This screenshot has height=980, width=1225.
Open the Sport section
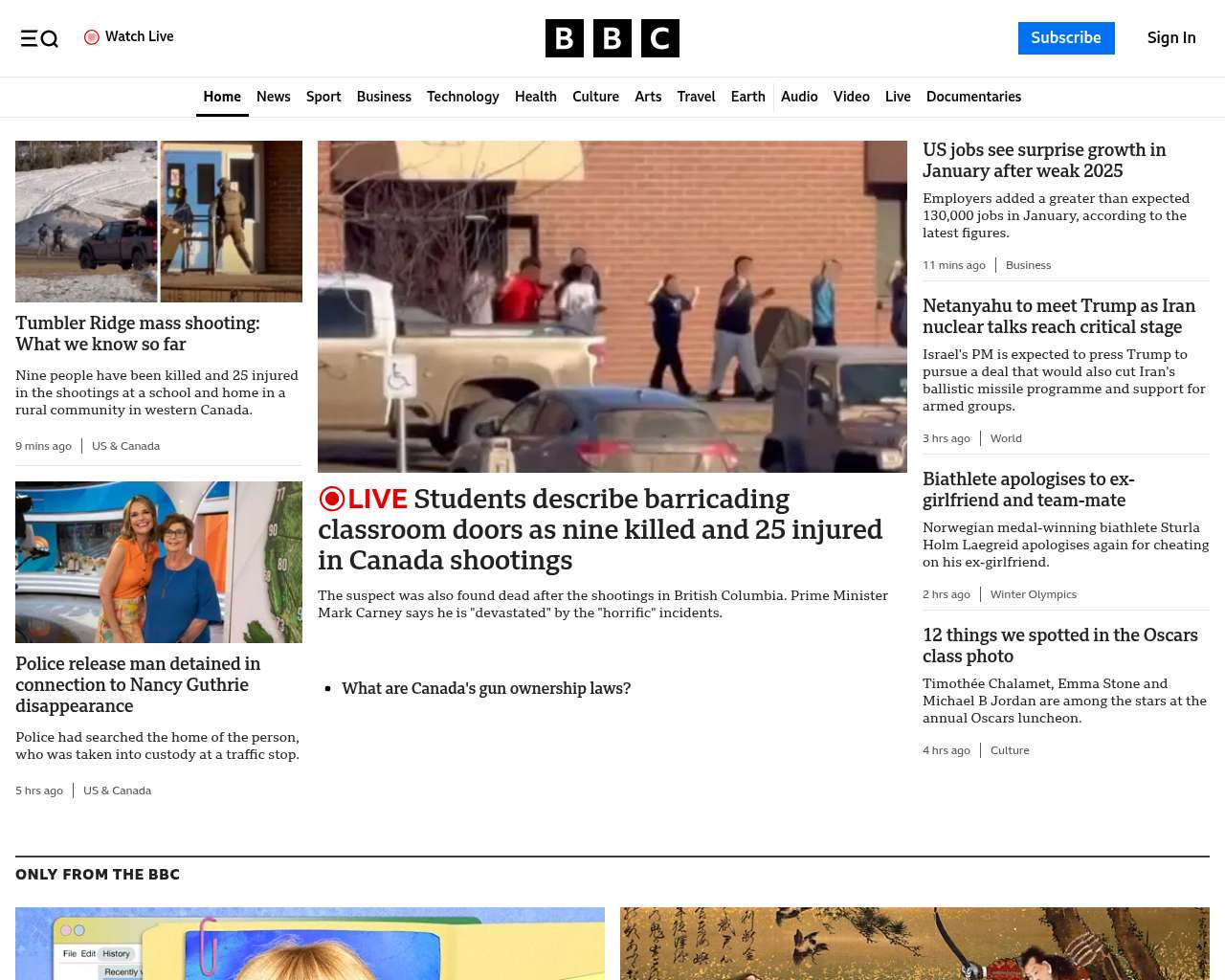(x=323, y=97)
